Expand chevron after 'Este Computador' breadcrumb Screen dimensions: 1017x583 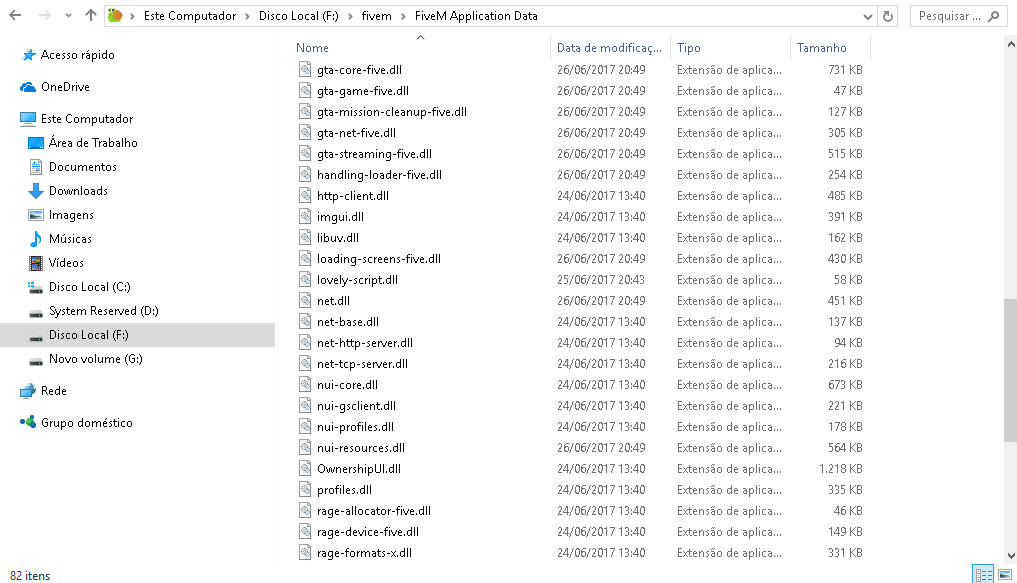[x=247, y=17]
